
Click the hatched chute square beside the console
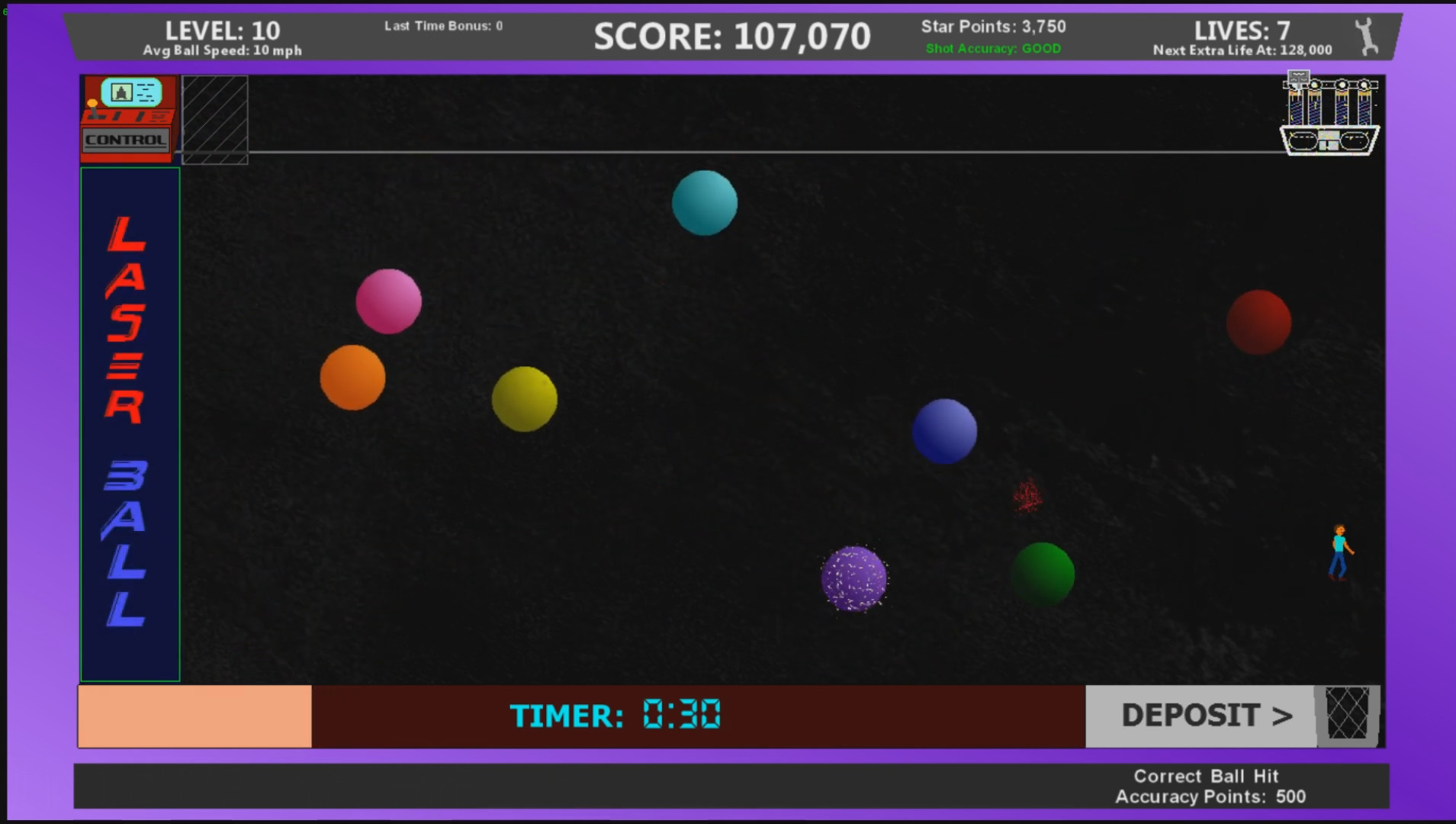[x=216, y=118]
